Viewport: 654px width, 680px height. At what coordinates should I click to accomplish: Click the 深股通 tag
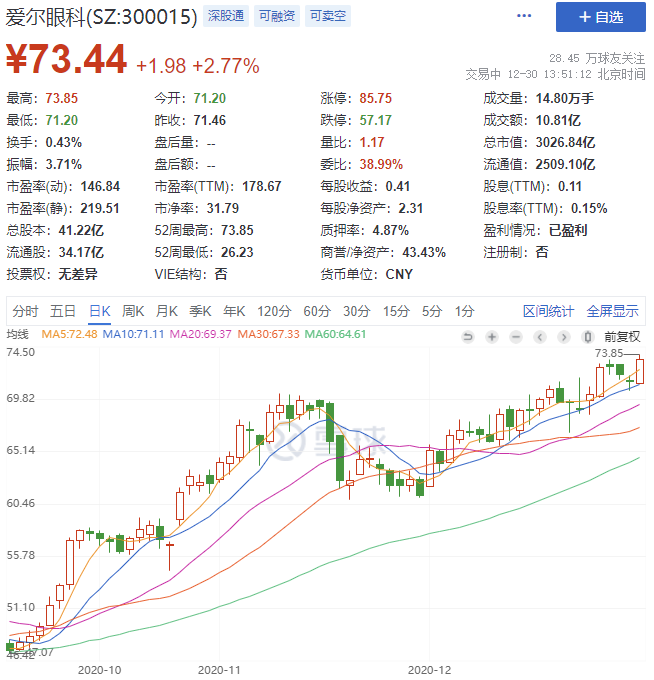226,16
